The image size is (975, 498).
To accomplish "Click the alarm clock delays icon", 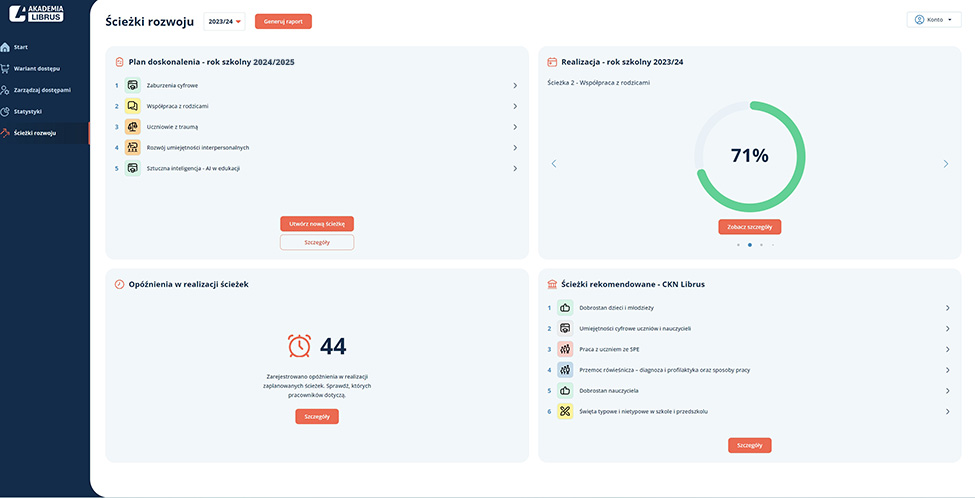I will point(299,346).
